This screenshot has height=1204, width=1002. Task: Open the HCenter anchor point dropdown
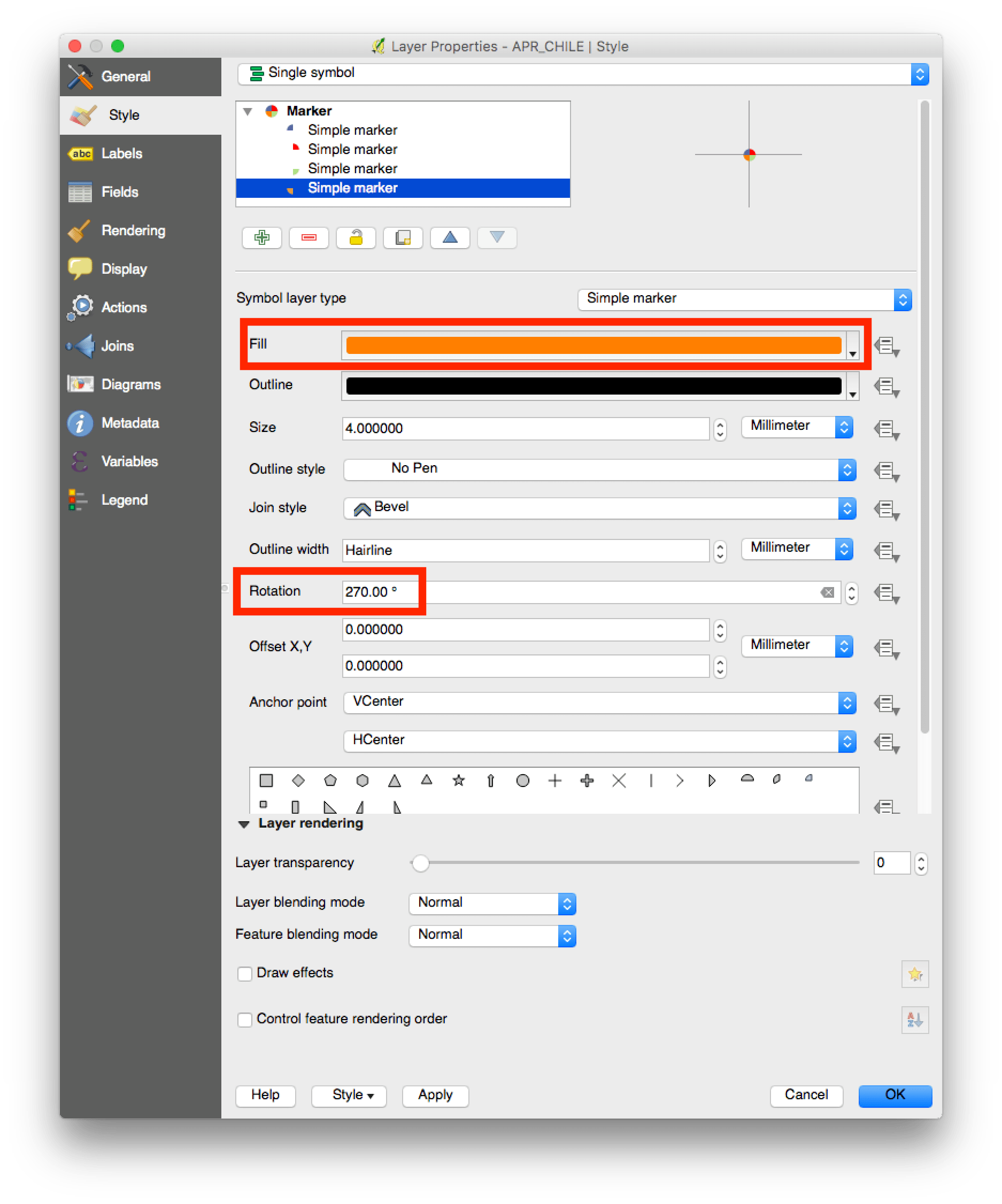599,742
